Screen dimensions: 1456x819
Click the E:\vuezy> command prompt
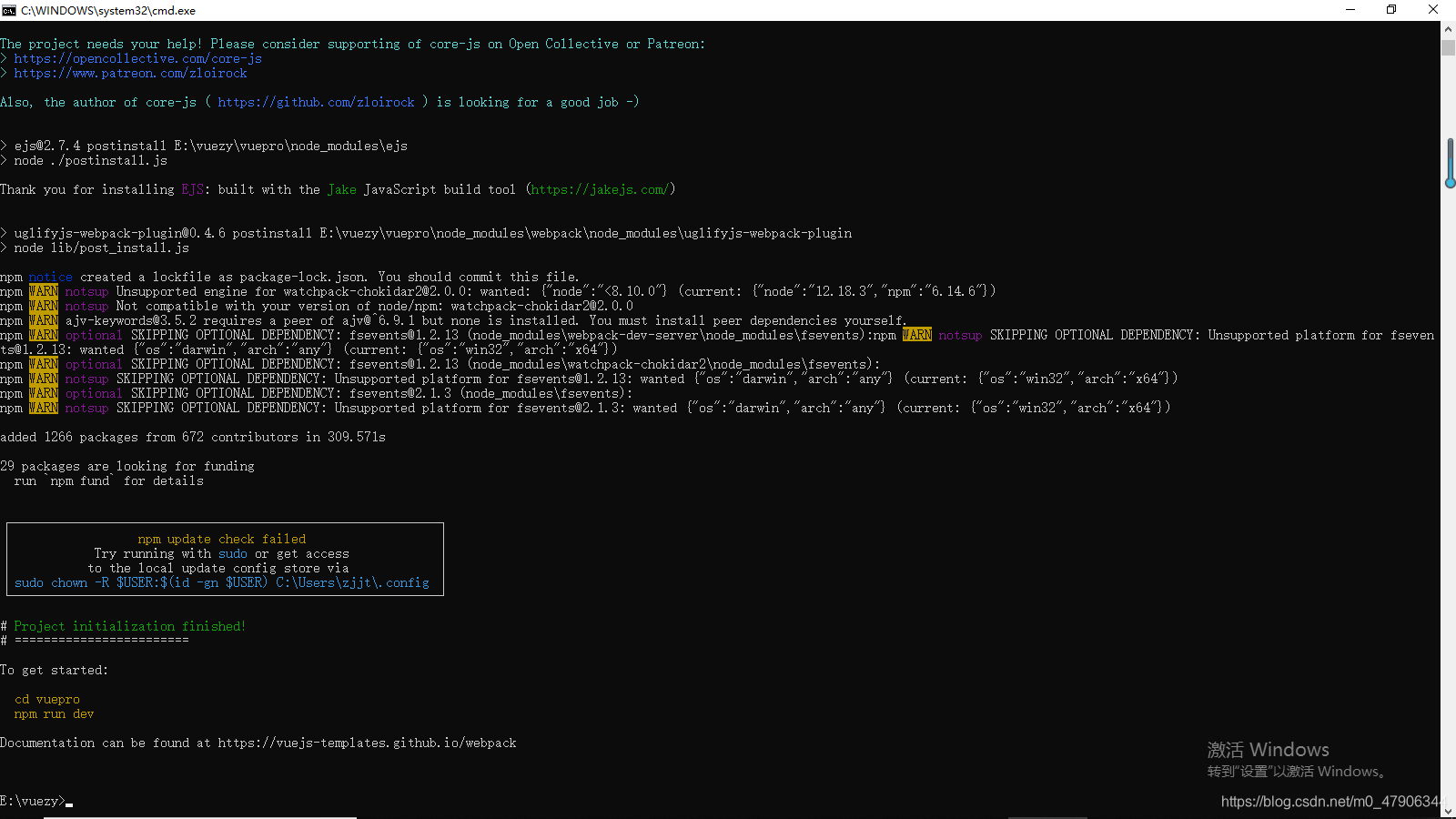click(x=33, y=801)
